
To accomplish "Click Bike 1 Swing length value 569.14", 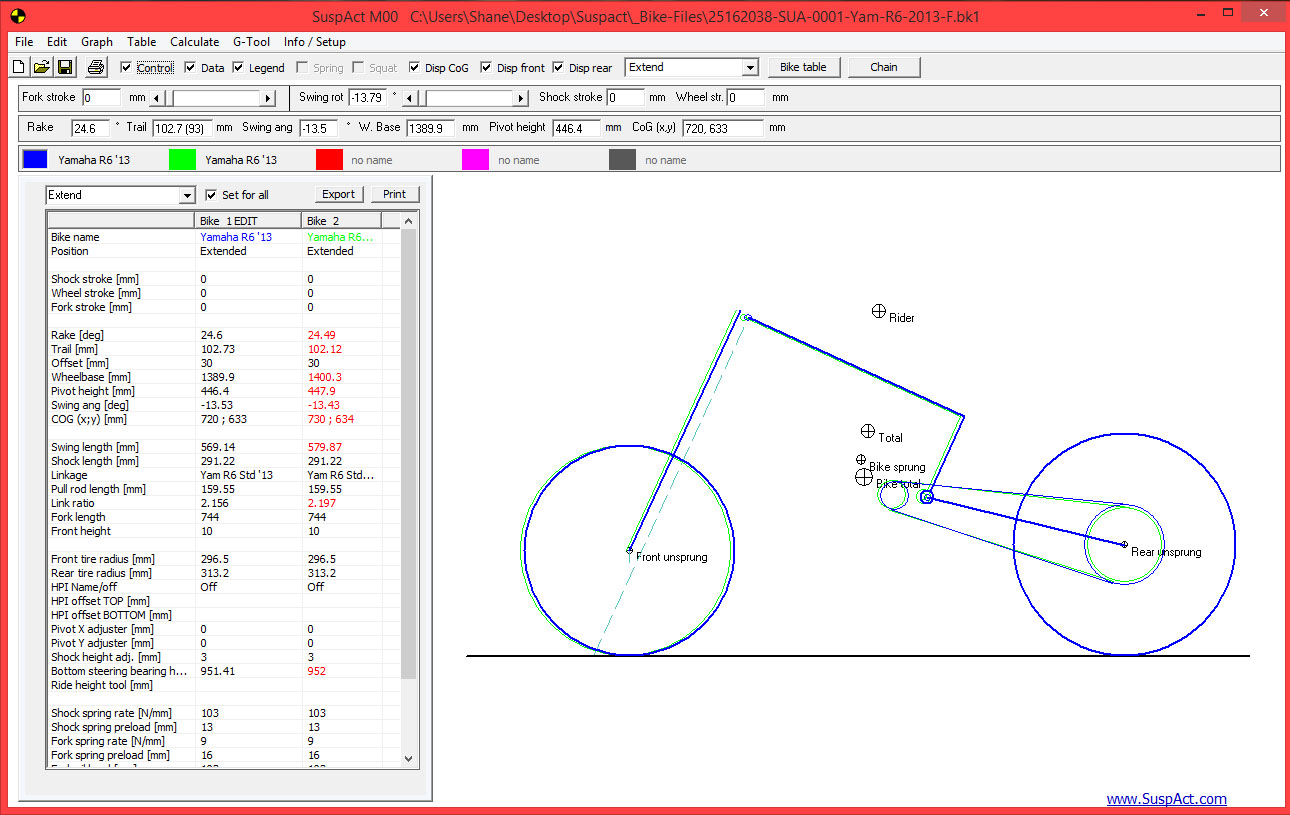I will tap(218, 447).
